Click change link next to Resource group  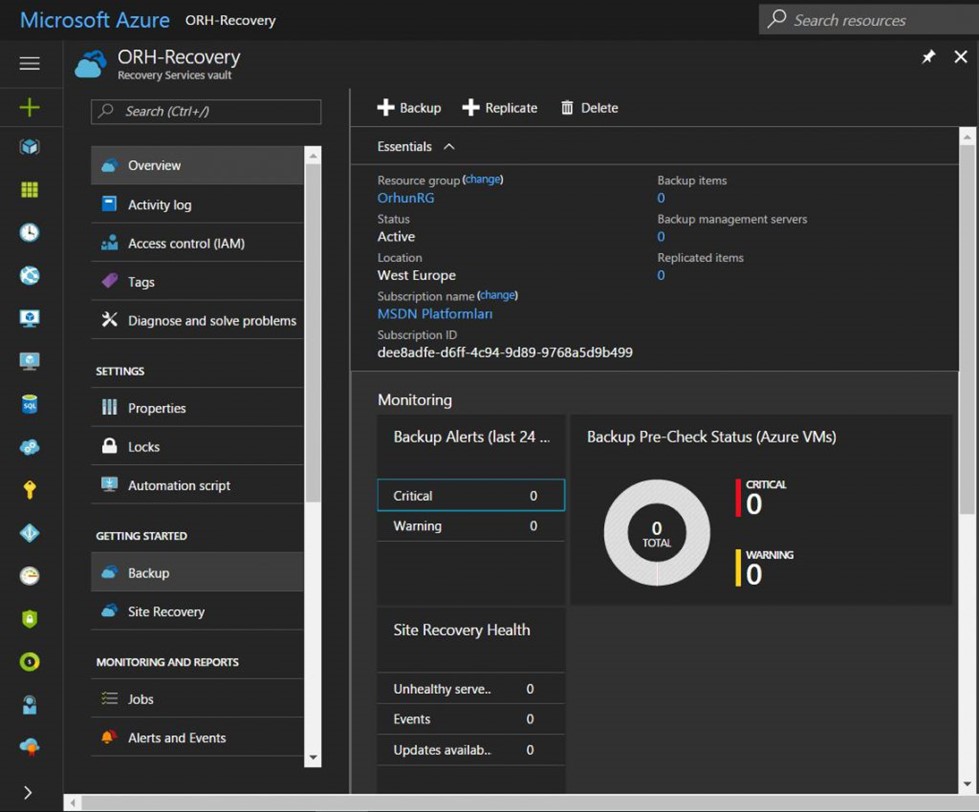pos(483,179)
